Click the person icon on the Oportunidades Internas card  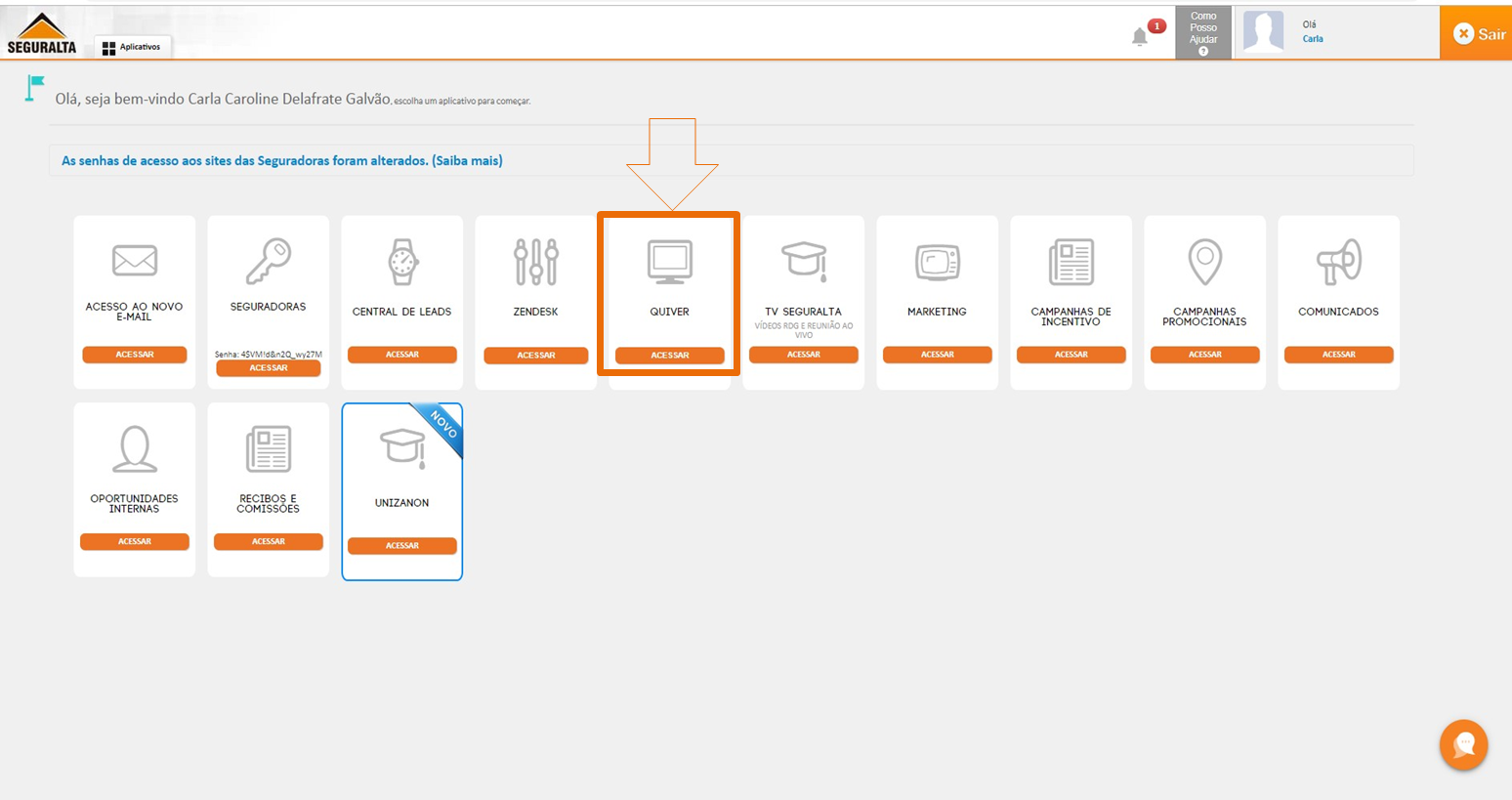click(x=135, y=449)
